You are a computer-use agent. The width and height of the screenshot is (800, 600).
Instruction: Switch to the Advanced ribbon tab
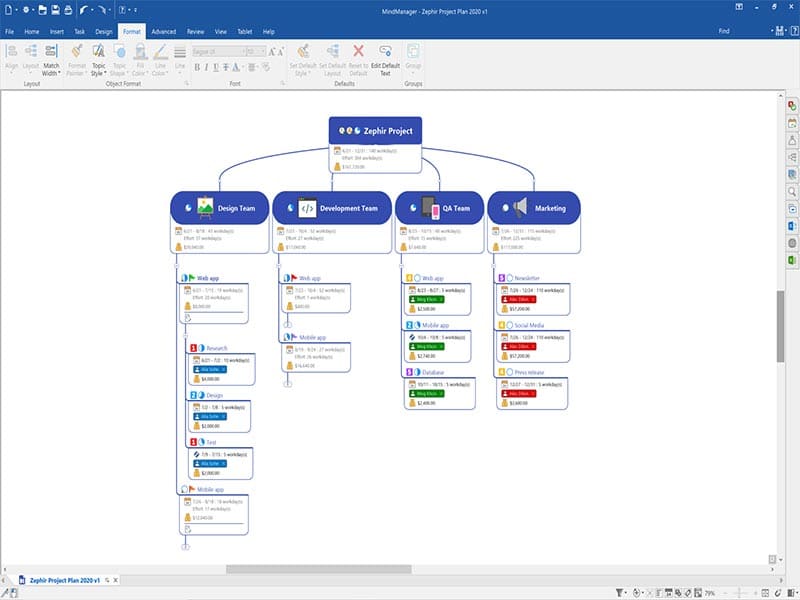(x=165, y=31)
